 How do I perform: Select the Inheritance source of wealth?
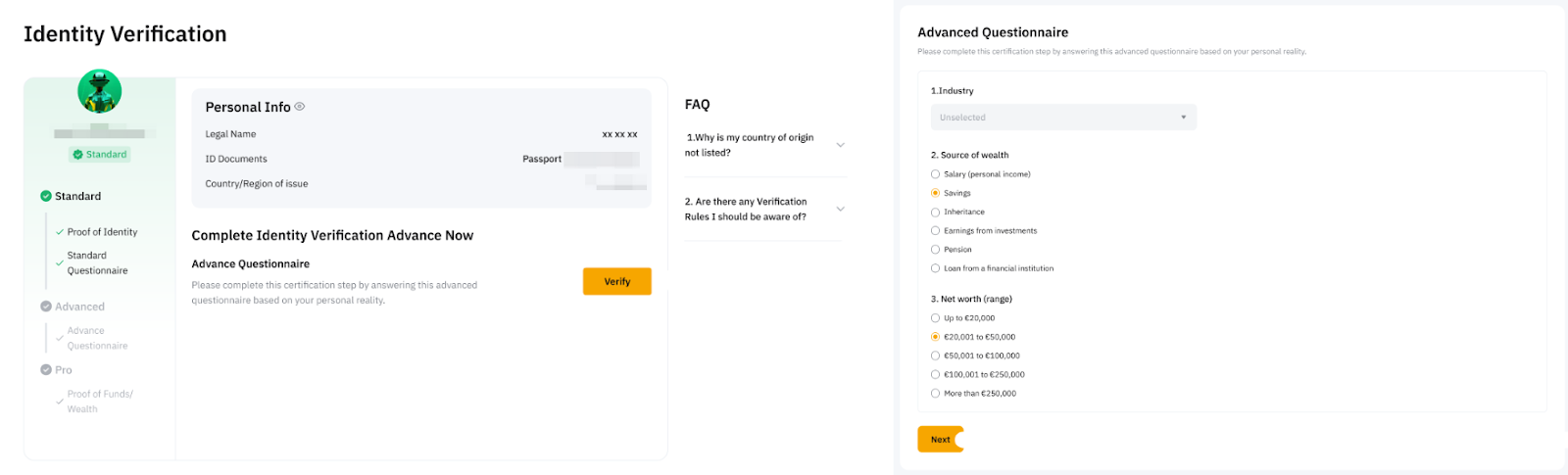click(x=935, y=212)
